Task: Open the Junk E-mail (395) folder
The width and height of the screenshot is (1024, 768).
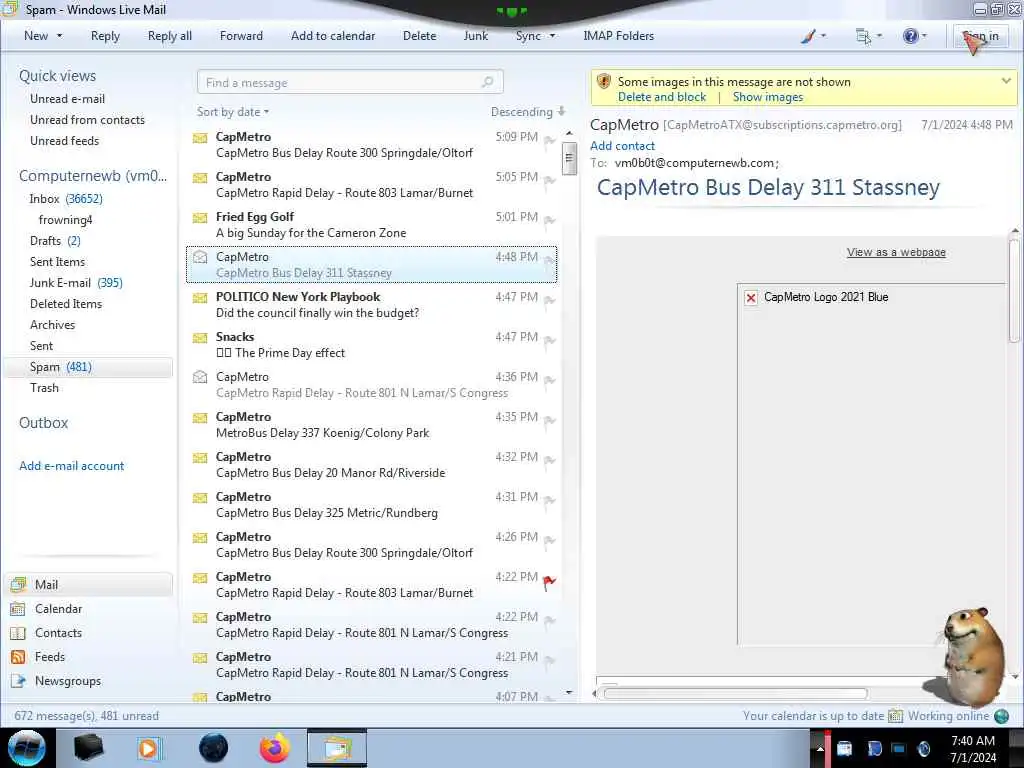Action: tap(76, 283)
